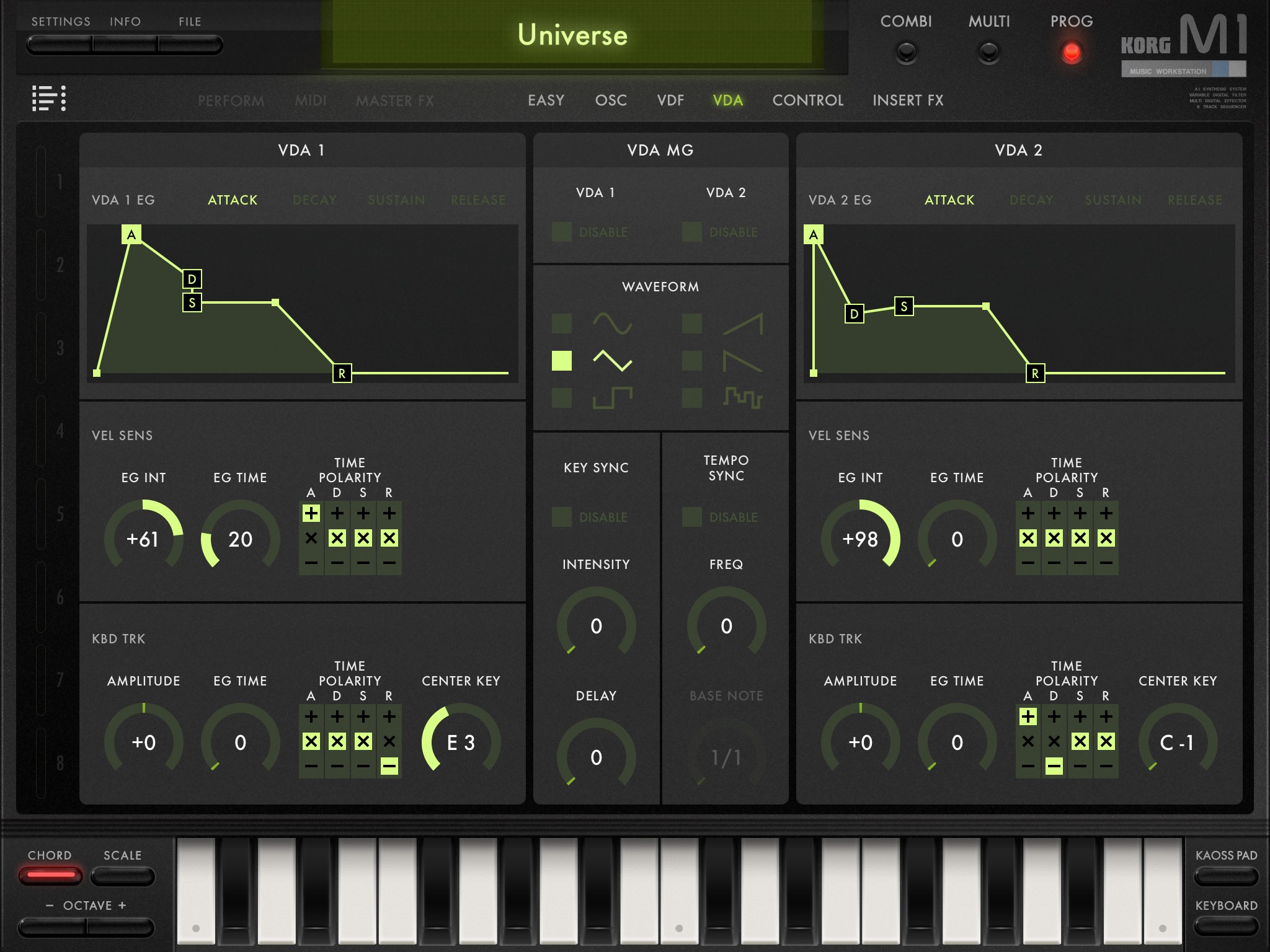Viewport: 1270px width, 952px height.
Task: Click the Universe program name display
Action: (572, 35)
